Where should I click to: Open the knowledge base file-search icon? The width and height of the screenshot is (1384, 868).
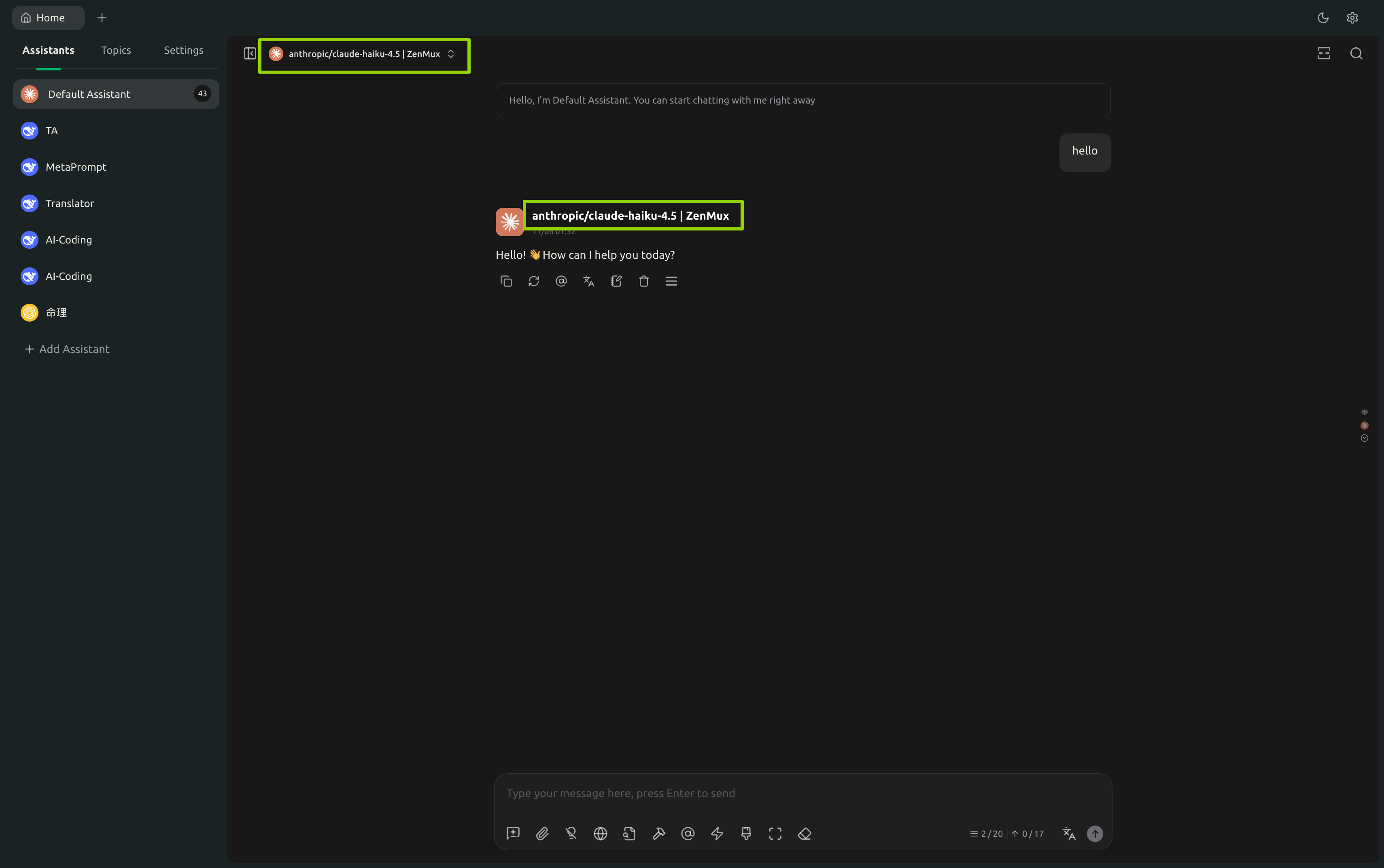(x=629, y=834)
